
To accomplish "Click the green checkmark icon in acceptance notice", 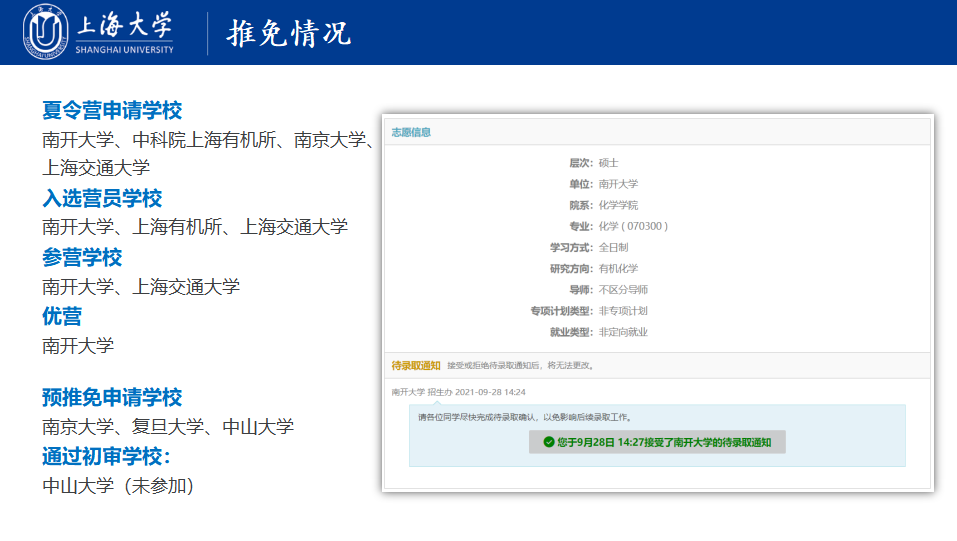I will point(548,442).
